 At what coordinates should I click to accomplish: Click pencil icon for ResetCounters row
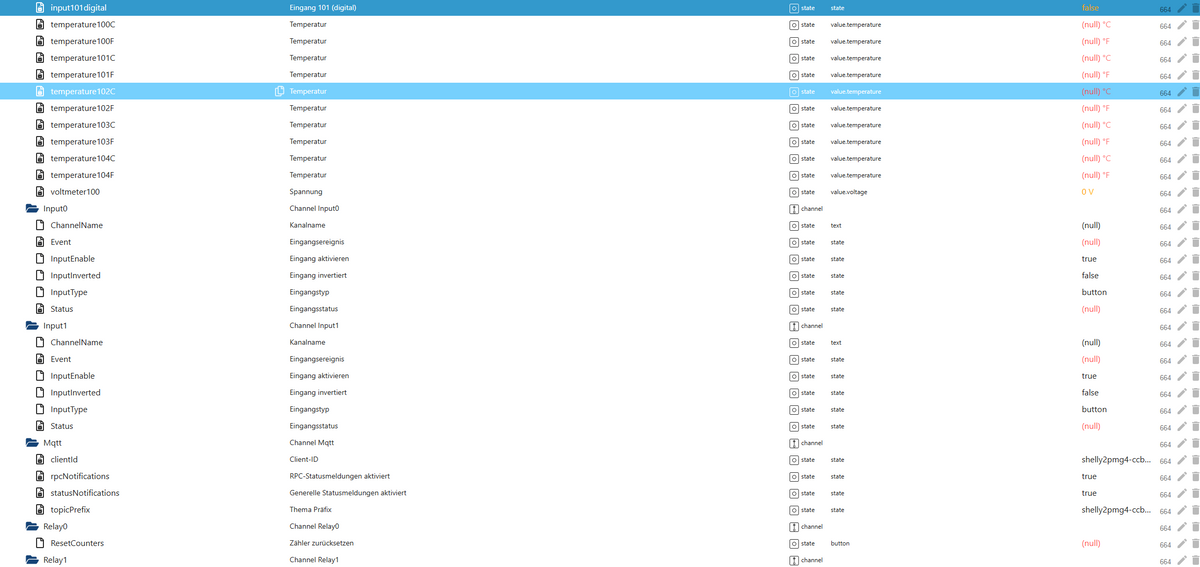click(x=1182, y=543)
